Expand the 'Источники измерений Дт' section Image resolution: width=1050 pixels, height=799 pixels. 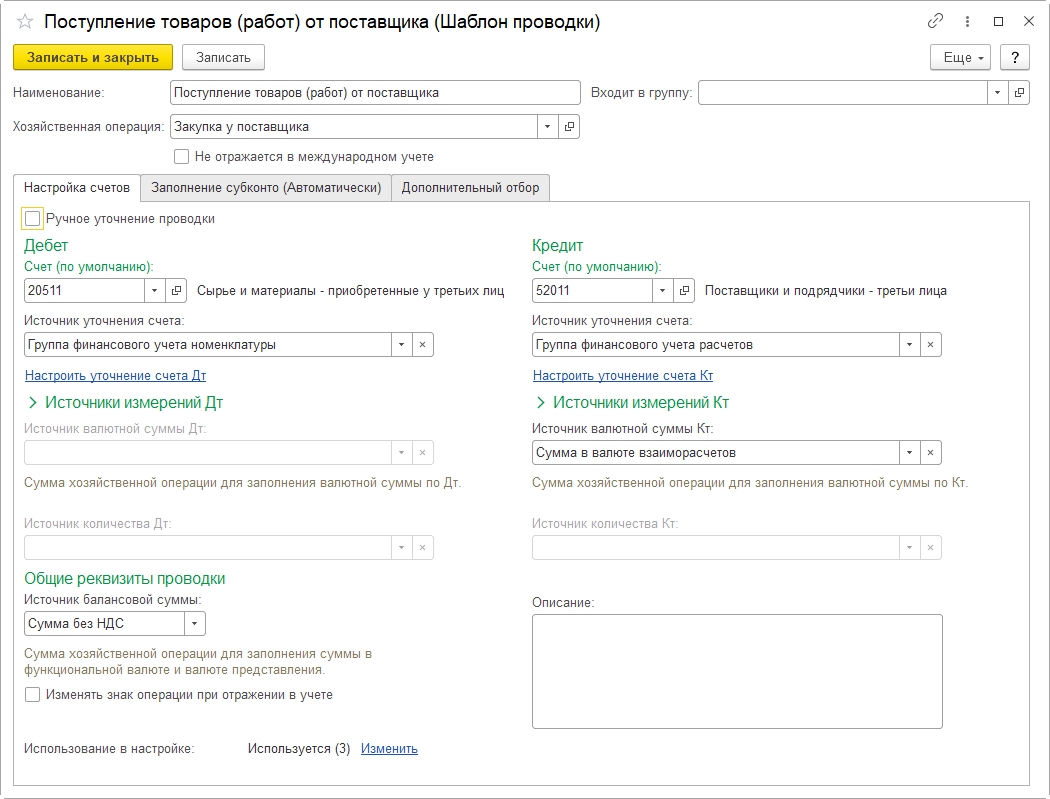(x=33, y=403)
